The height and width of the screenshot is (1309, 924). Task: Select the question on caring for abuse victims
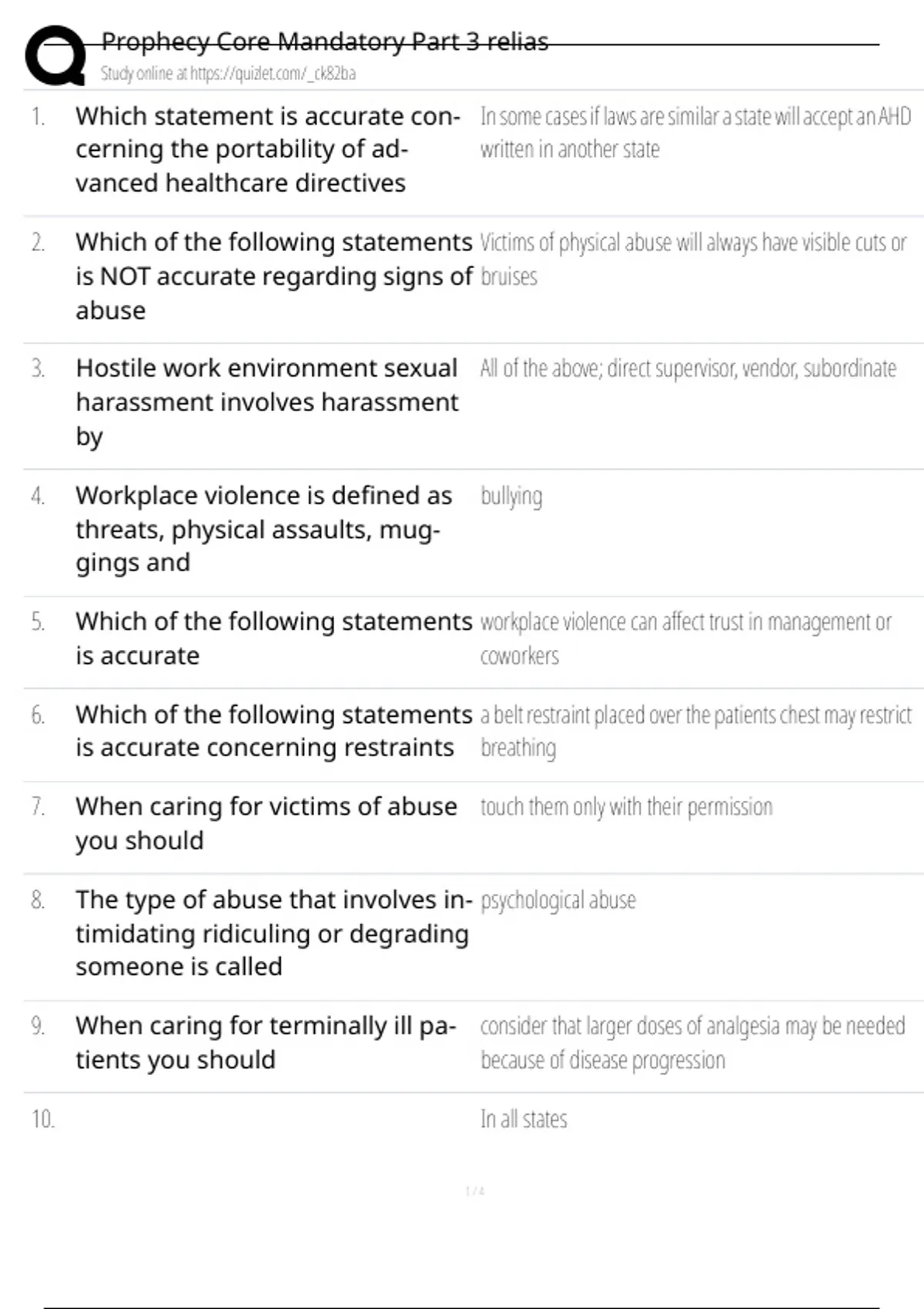266,823
